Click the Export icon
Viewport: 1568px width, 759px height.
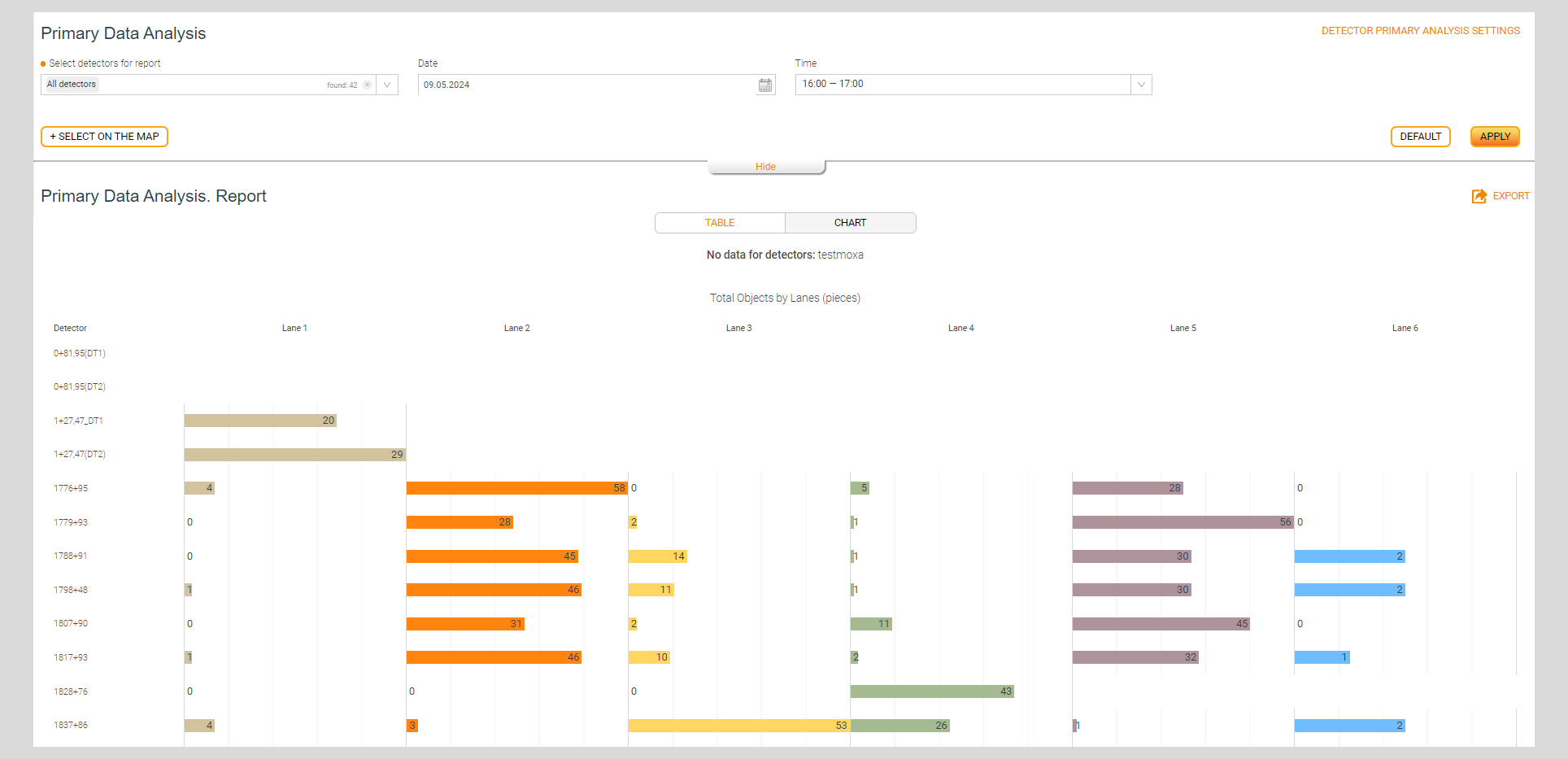pos(1479,196)
